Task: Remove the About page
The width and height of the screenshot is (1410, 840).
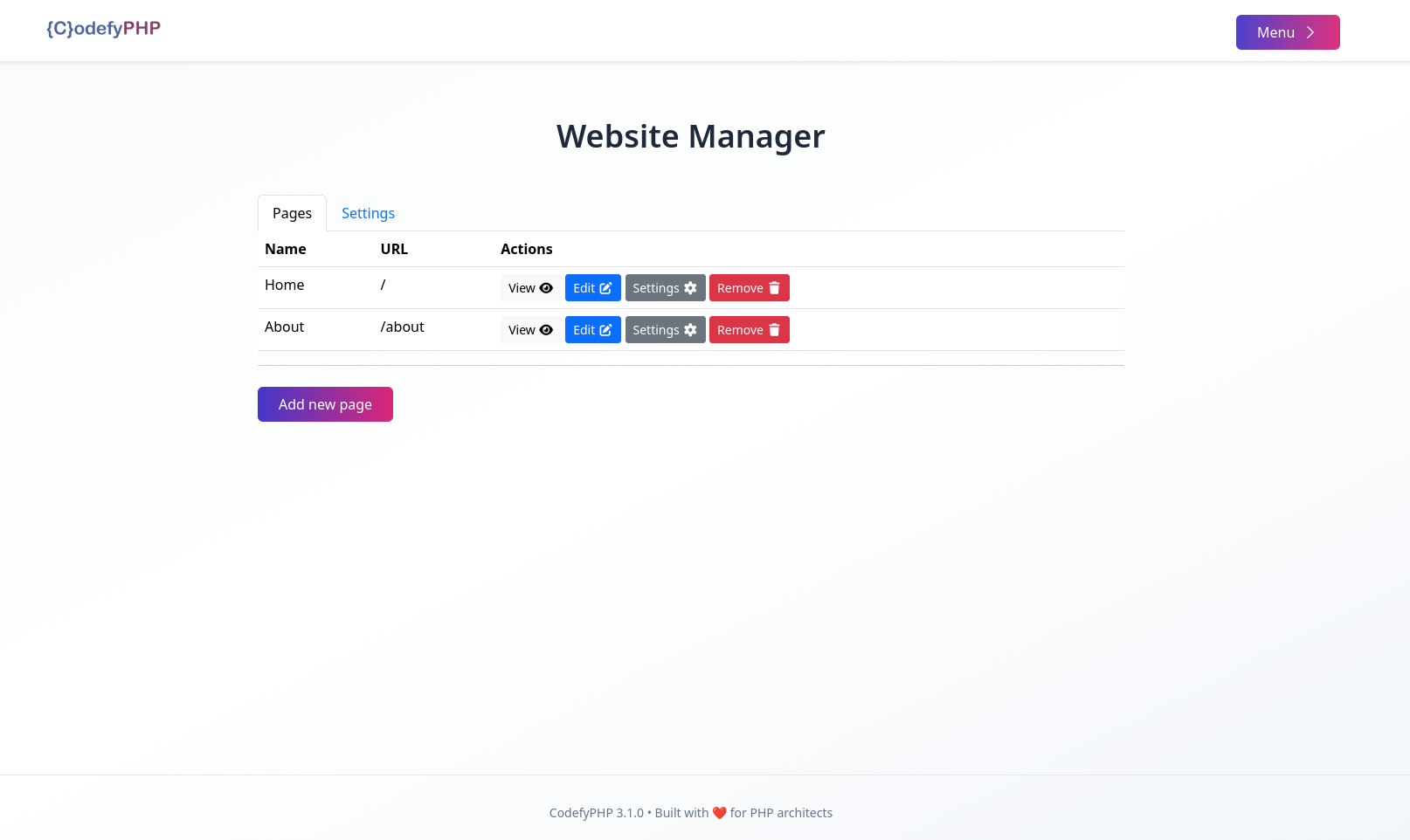Action: point(749,329)
